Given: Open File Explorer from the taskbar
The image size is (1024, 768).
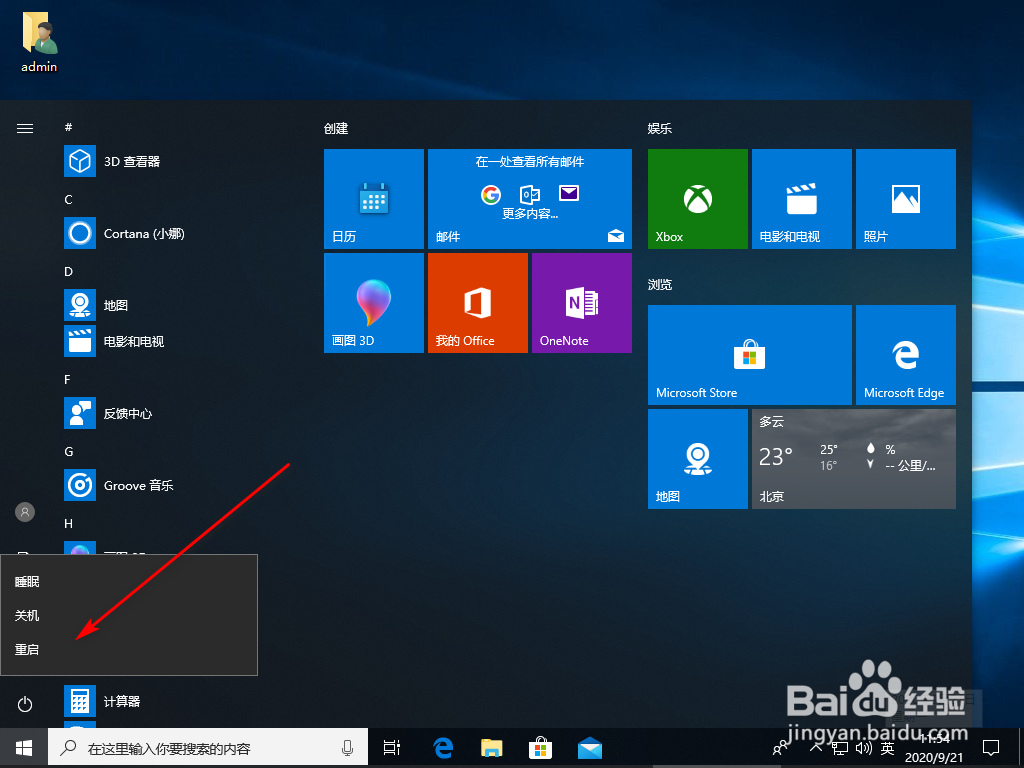Looking at the screenshot, I should (492, 748).
